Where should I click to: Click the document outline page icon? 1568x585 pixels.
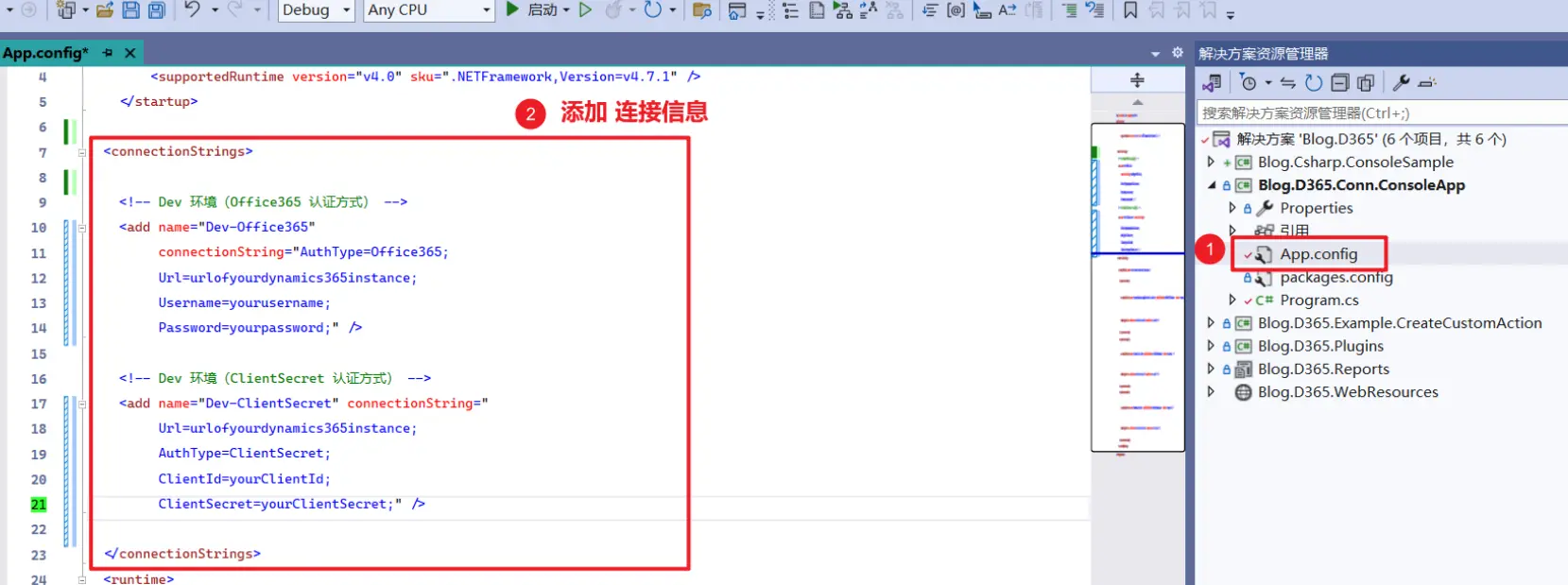(x=817, y=10)
